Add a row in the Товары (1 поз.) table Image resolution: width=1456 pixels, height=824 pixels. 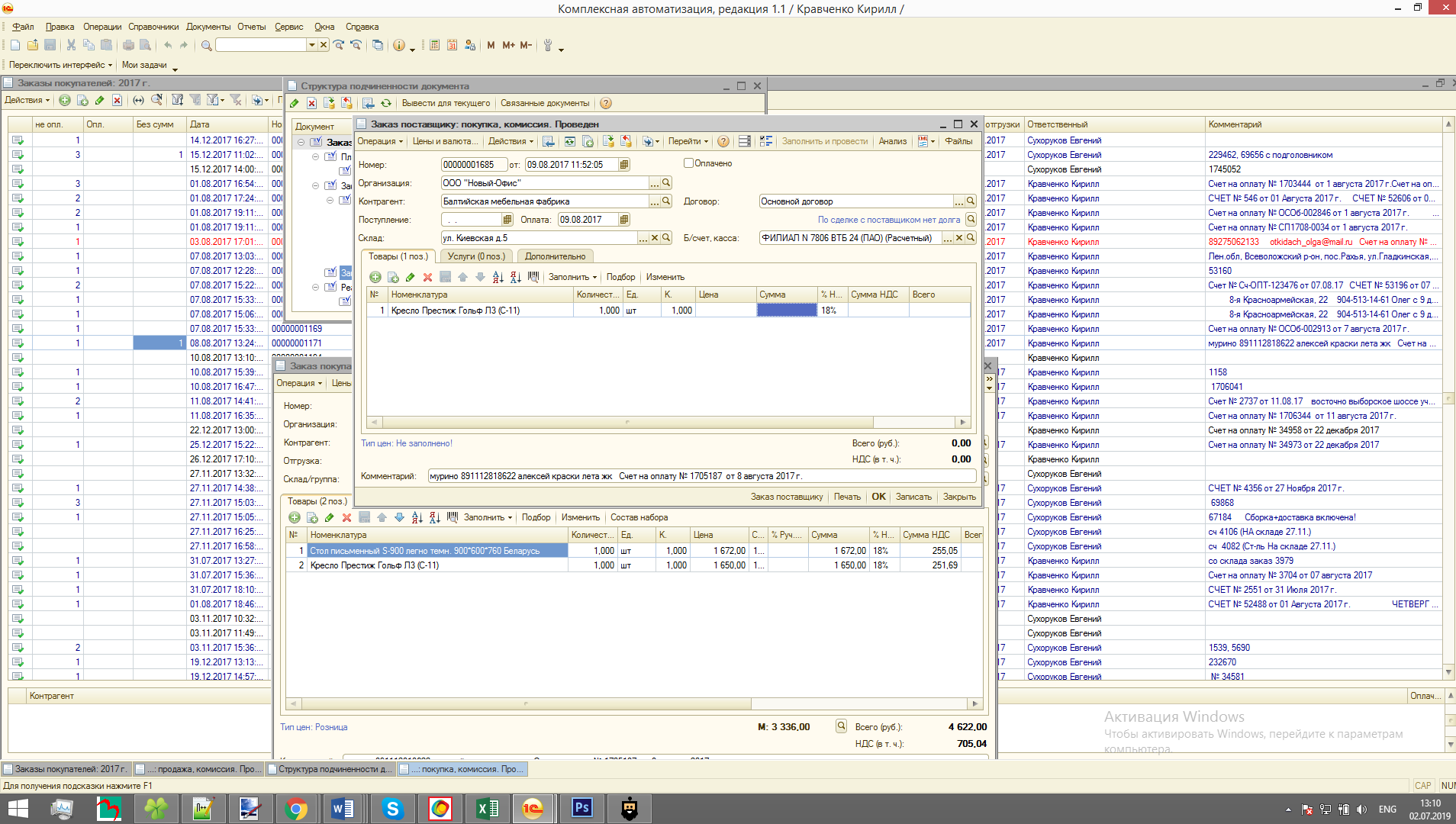click(375, 278)
